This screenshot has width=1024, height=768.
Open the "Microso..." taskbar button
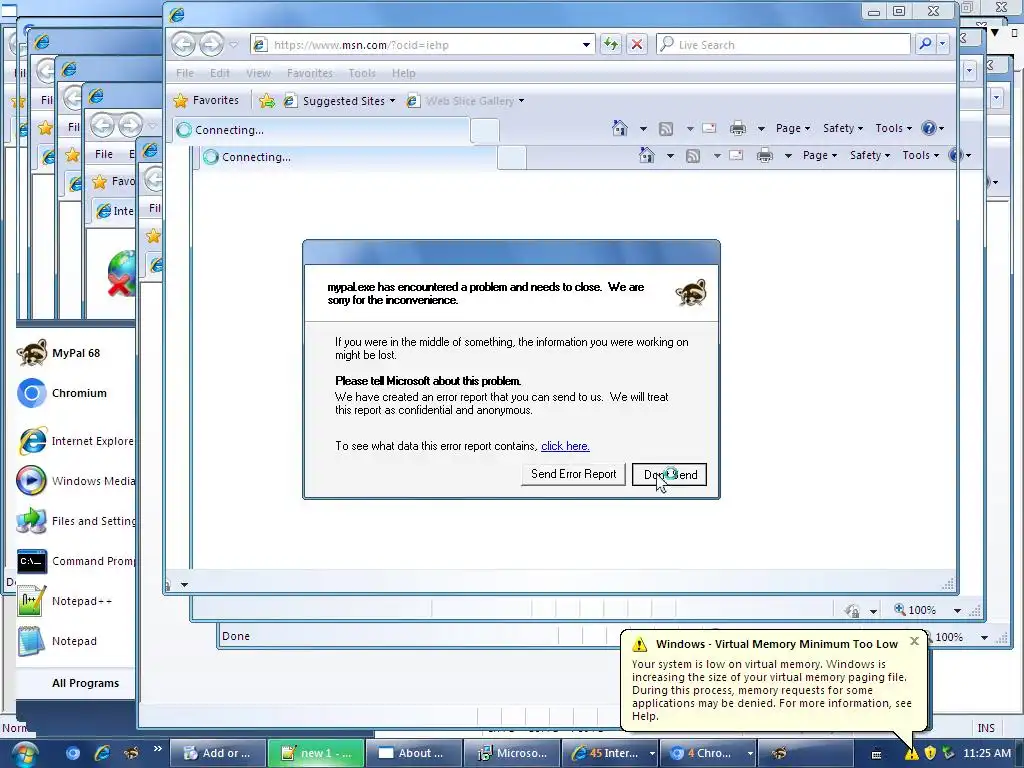[x=512, y=753]
